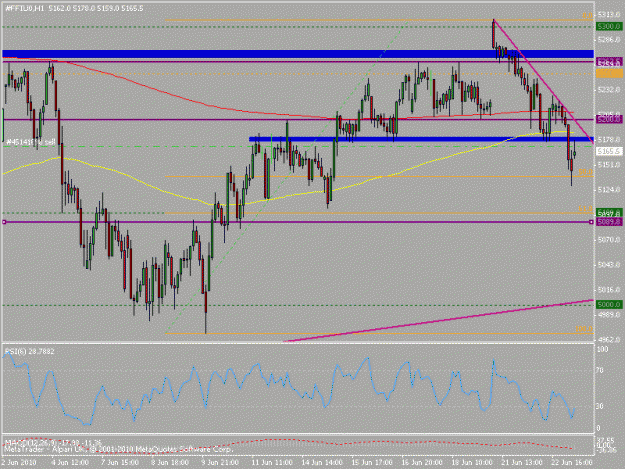
Task: Click the 5043.0 price axis value
Action: click(x=609, y=265)
